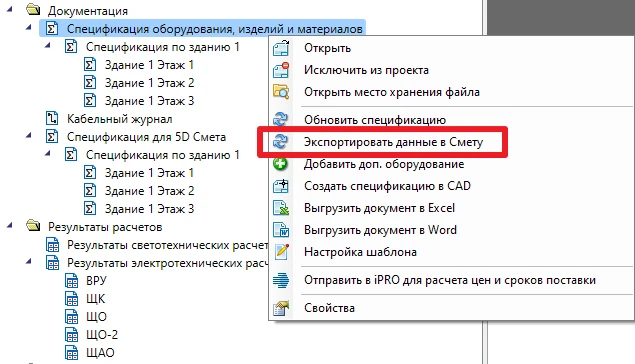
Task: Click the pencil icon next to Настройка шаблона
Action: [281, 252]
